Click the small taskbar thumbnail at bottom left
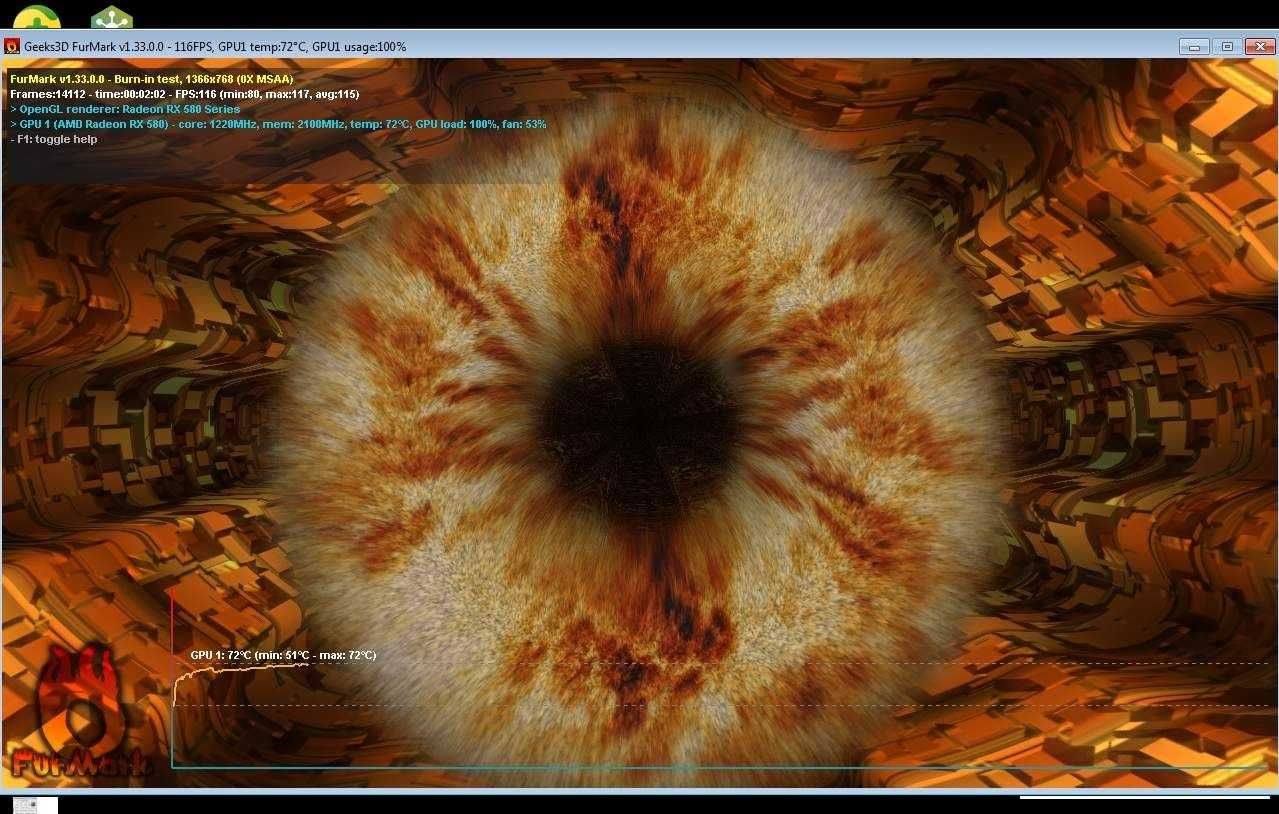 35,805
